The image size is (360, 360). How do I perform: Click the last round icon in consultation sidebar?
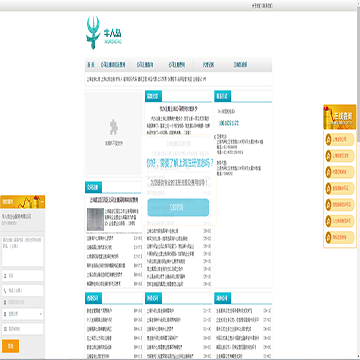[328, 237]
